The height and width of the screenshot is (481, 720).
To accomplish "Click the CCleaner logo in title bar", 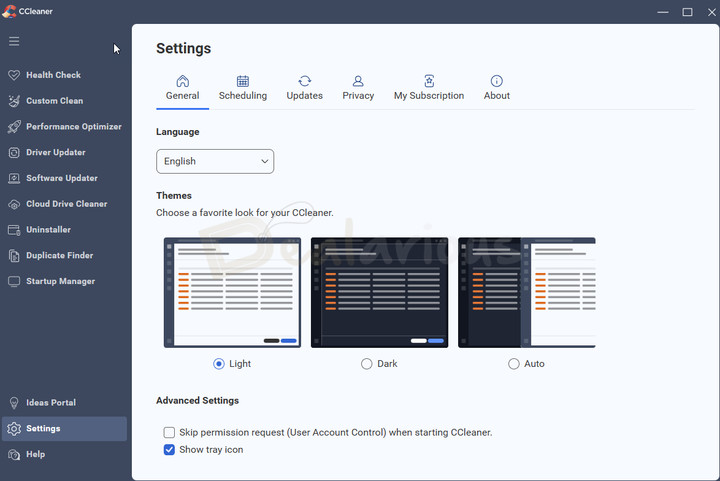I will (9, 11).
